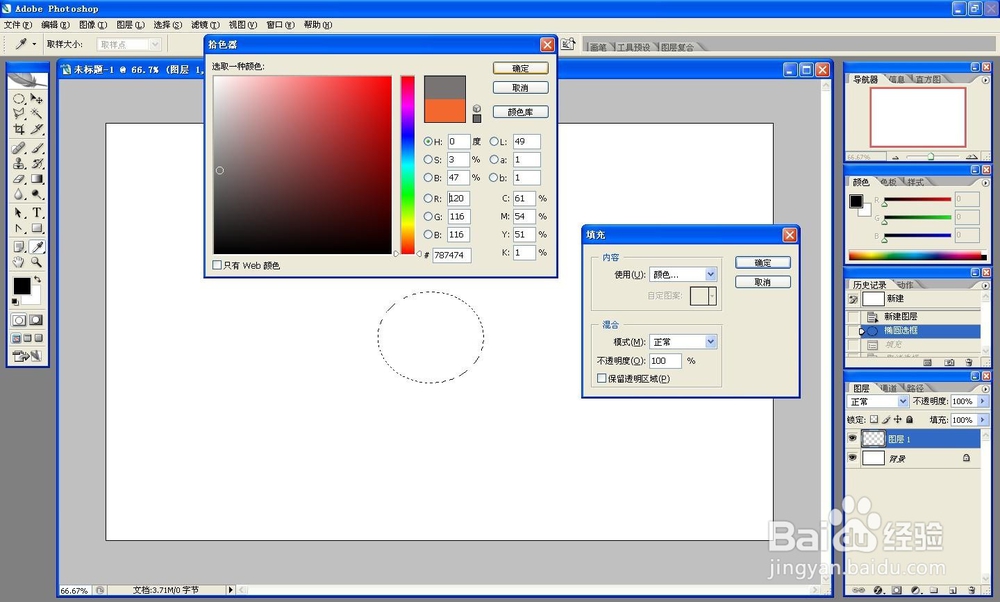Open the 图像 menu

[x=93, y=25]
